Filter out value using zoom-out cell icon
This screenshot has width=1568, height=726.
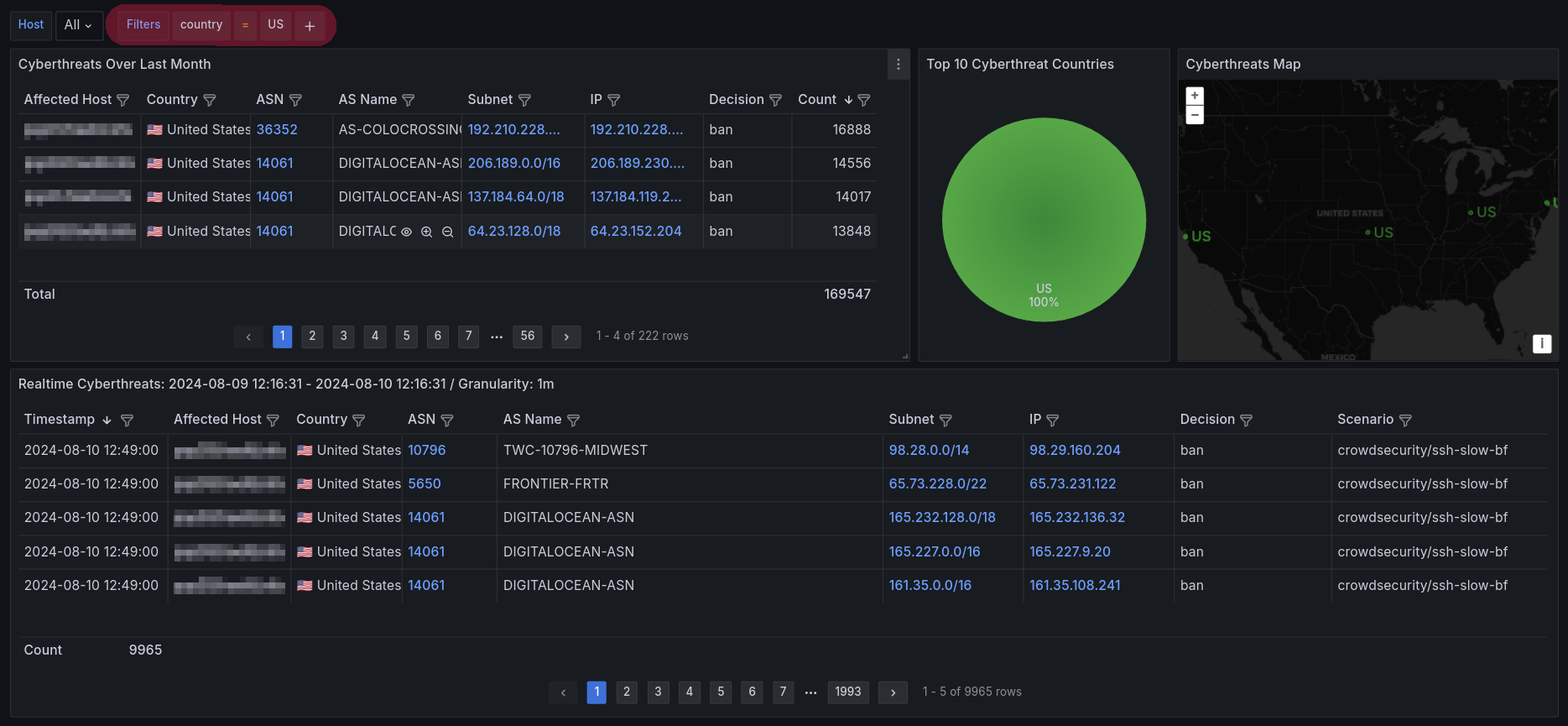pos(447,232)
